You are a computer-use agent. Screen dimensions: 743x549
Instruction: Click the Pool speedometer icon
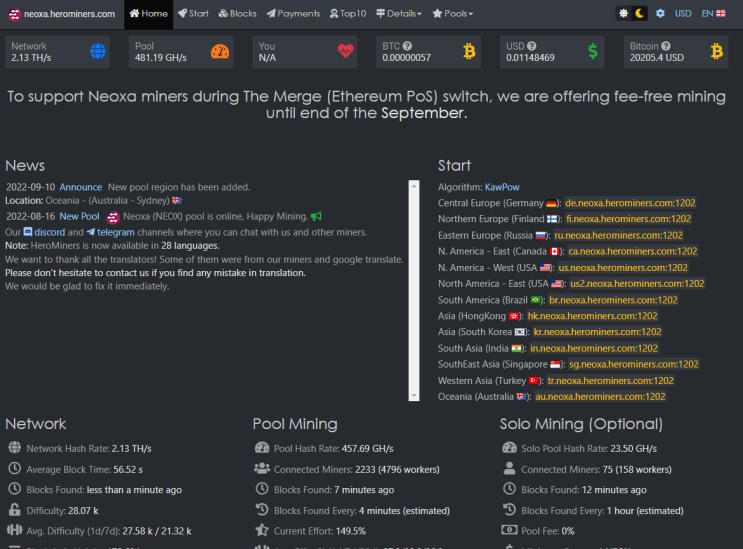tap(220, 51)
